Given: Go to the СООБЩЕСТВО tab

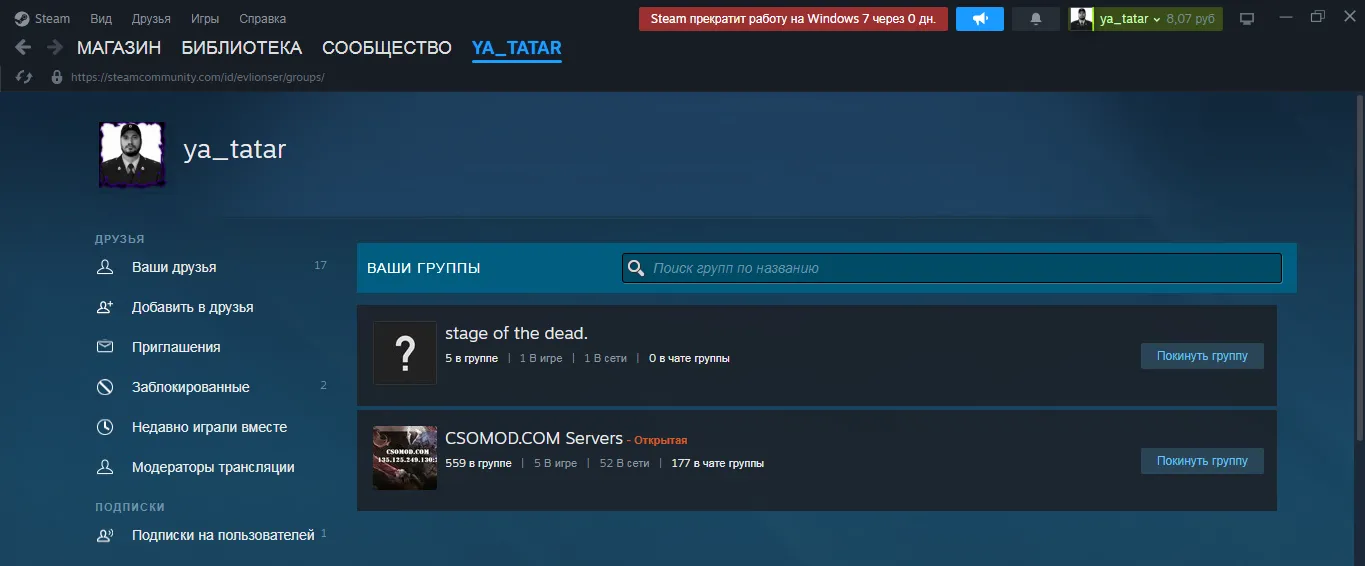Looking at the screenshot, I should [386, 48].
